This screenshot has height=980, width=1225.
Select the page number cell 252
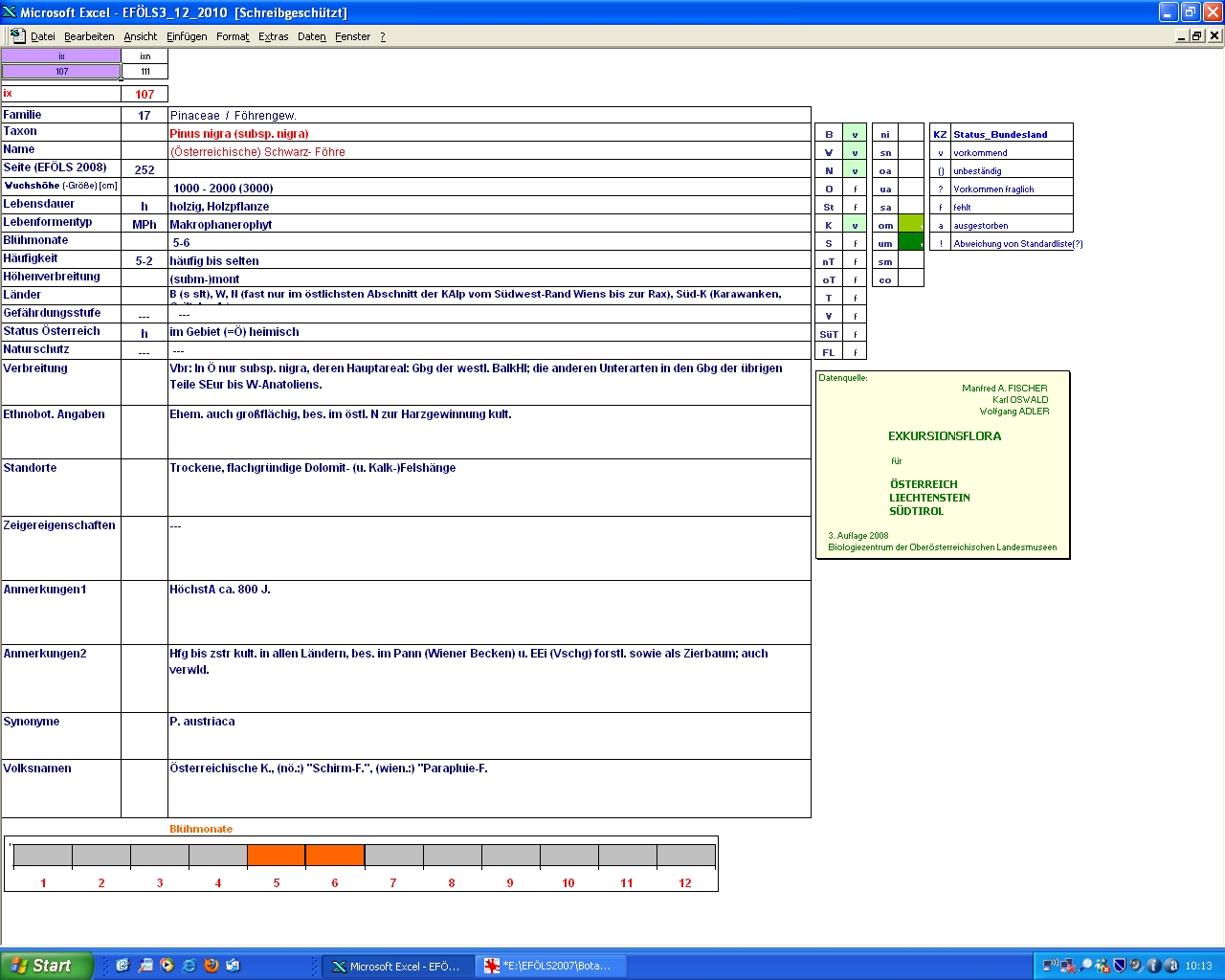point(145,169)
